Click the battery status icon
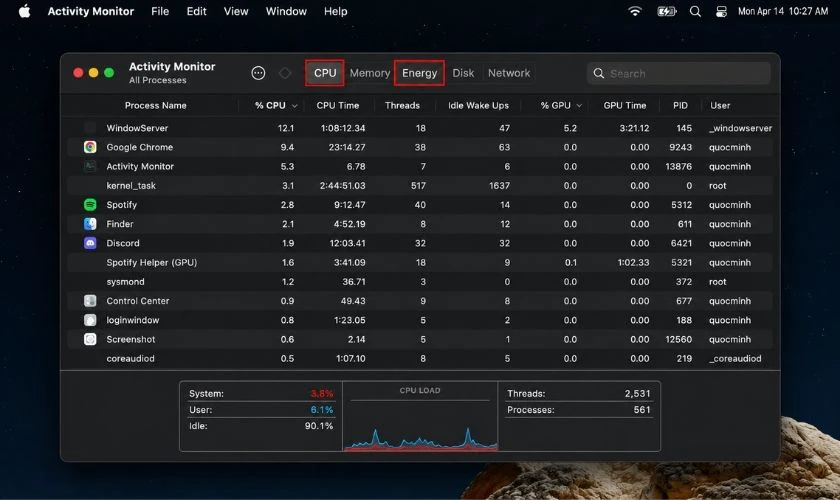840x500 pixels. 666,11
